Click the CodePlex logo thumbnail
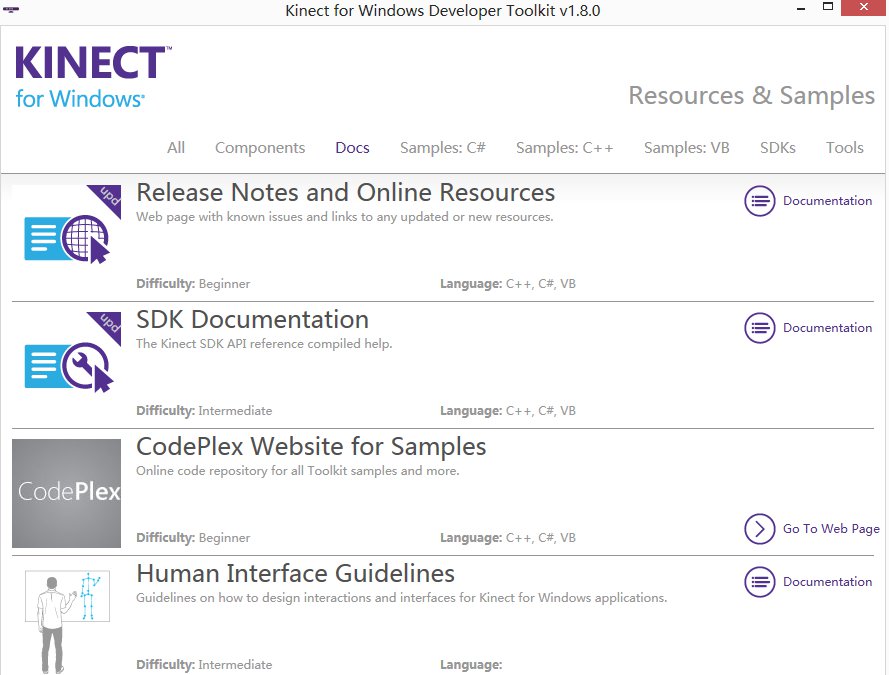The height and width of the screenshot is (675, 889). coord(66,493)
